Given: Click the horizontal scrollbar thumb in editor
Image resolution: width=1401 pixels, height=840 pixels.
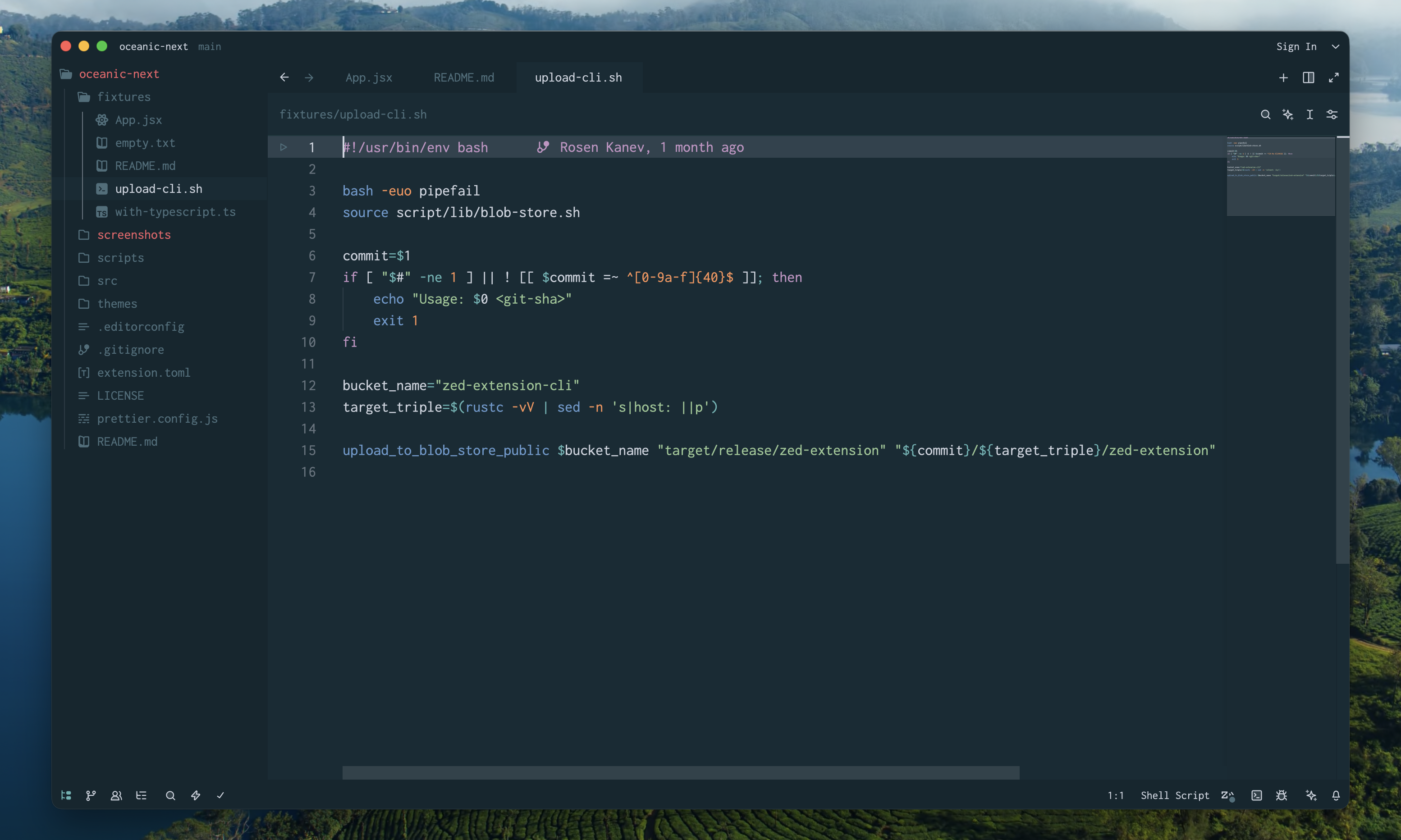Looking at the screenshot, I should (x=680, y=773).
